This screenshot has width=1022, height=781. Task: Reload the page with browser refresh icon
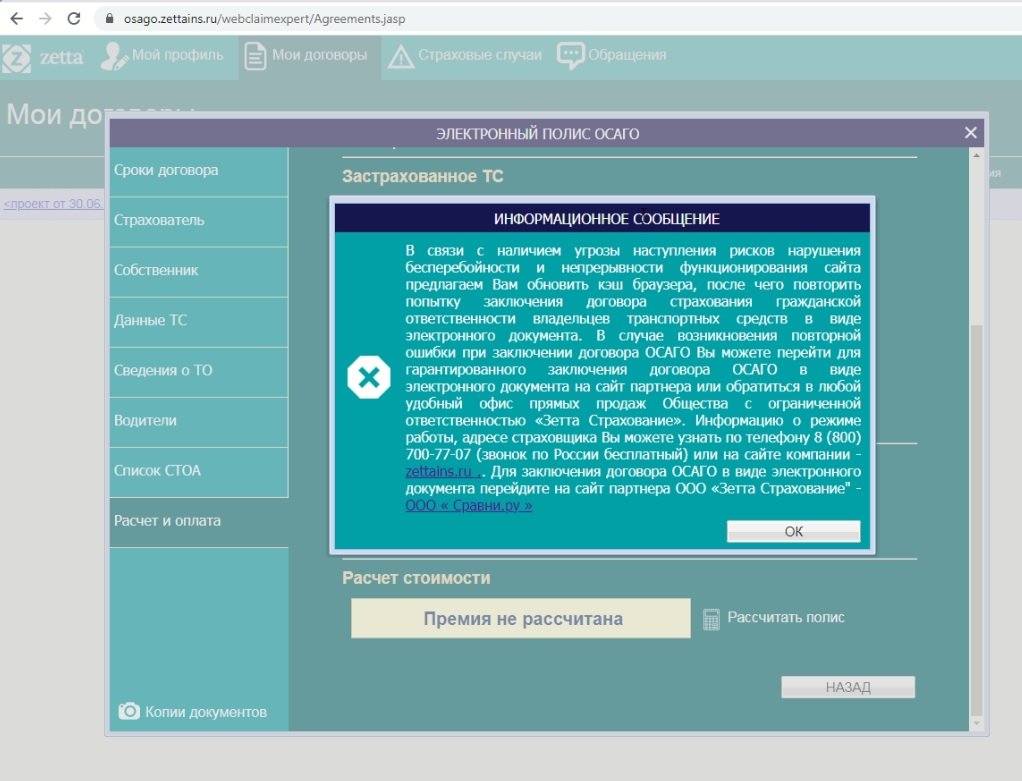pyautogui.click(x=73, y=18)
